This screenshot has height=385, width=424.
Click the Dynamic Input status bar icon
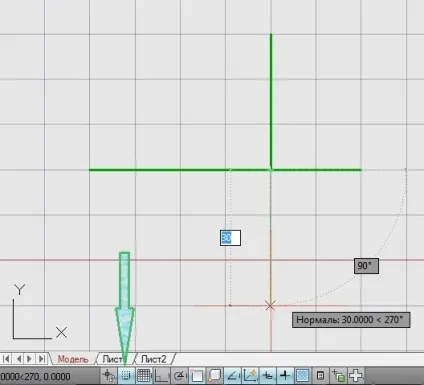(x=268, y=376)
